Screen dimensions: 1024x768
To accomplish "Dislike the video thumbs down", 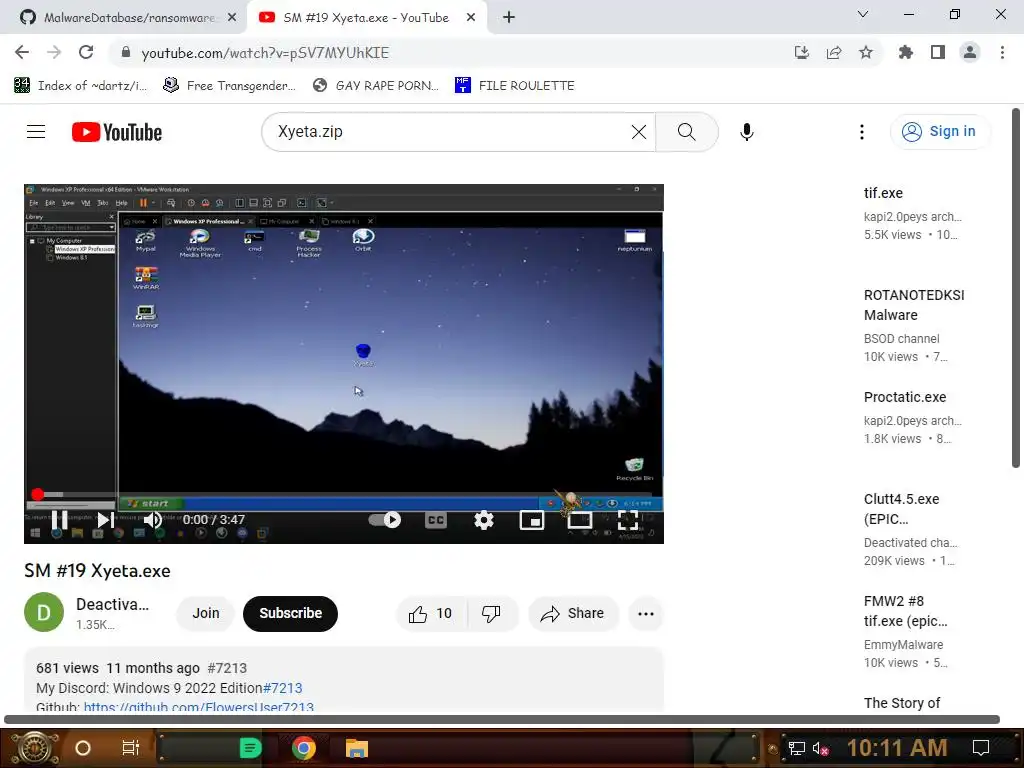I will pyautogui.click(x=491, y=613).
